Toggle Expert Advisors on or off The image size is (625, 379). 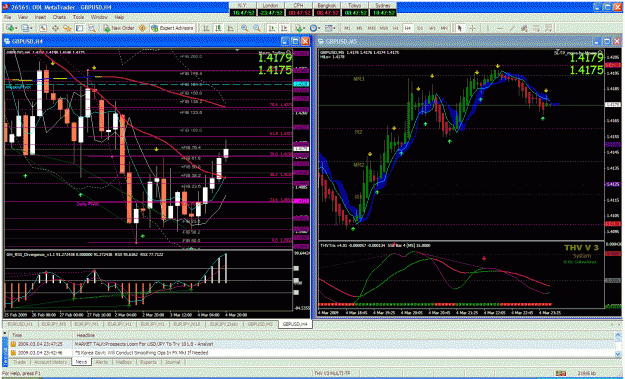[173, 28]
